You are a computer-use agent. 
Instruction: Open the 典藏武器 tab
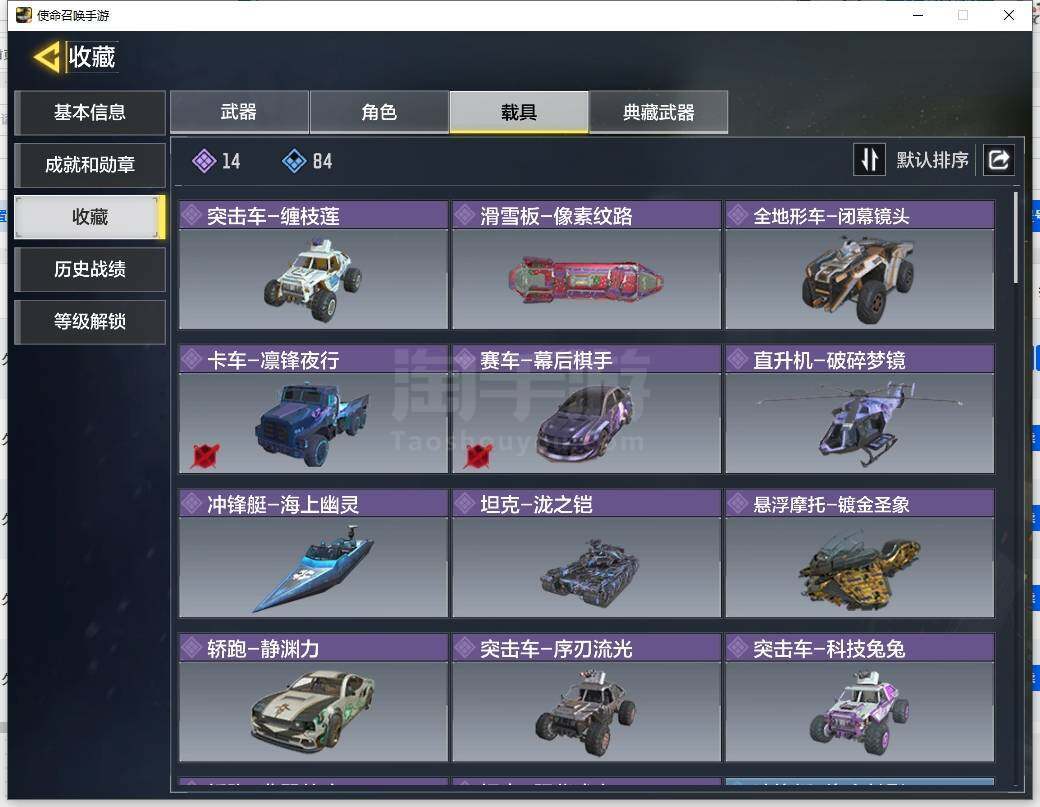point(659,112)
